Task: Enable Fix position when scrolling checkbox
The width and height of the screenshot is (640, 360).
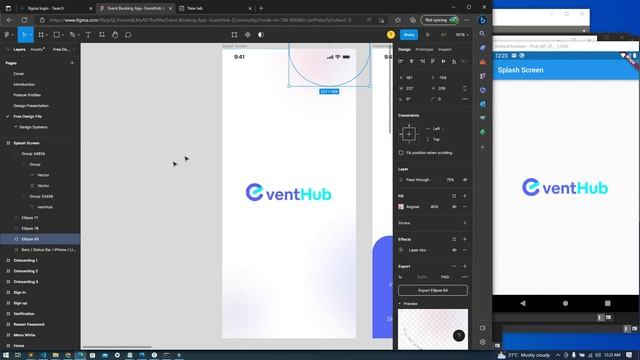Action: (401, 153)
